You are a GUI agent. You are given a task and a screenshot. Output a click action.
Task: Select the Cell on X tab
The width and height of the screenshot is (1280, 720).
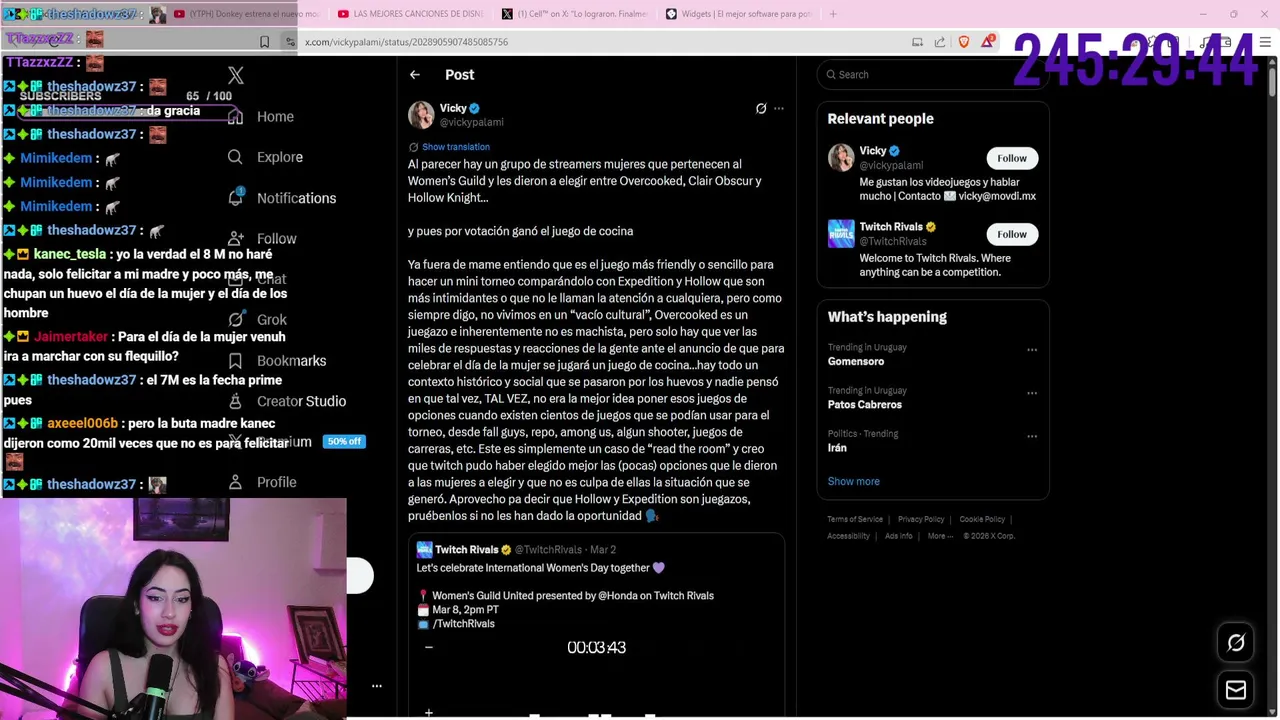click(x=575, y=14)
